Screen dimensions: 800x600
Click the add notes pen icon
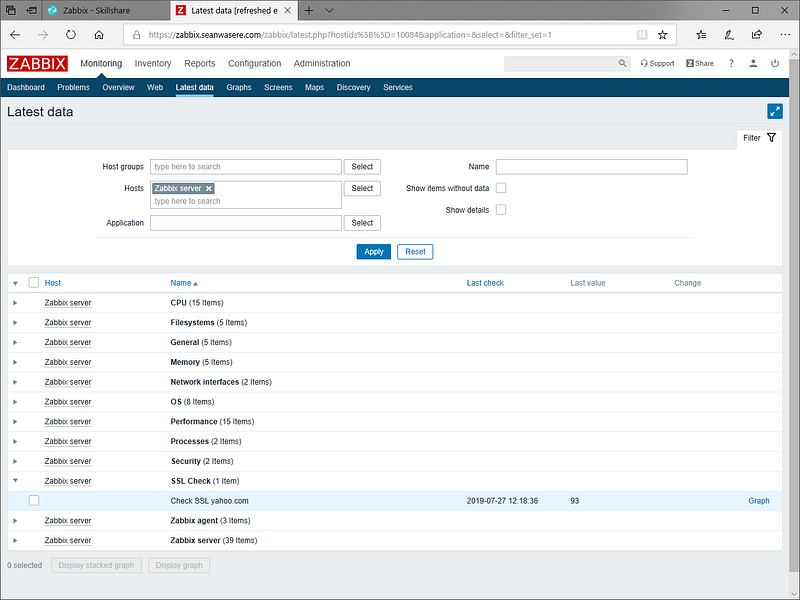click(x=729, y=35)
